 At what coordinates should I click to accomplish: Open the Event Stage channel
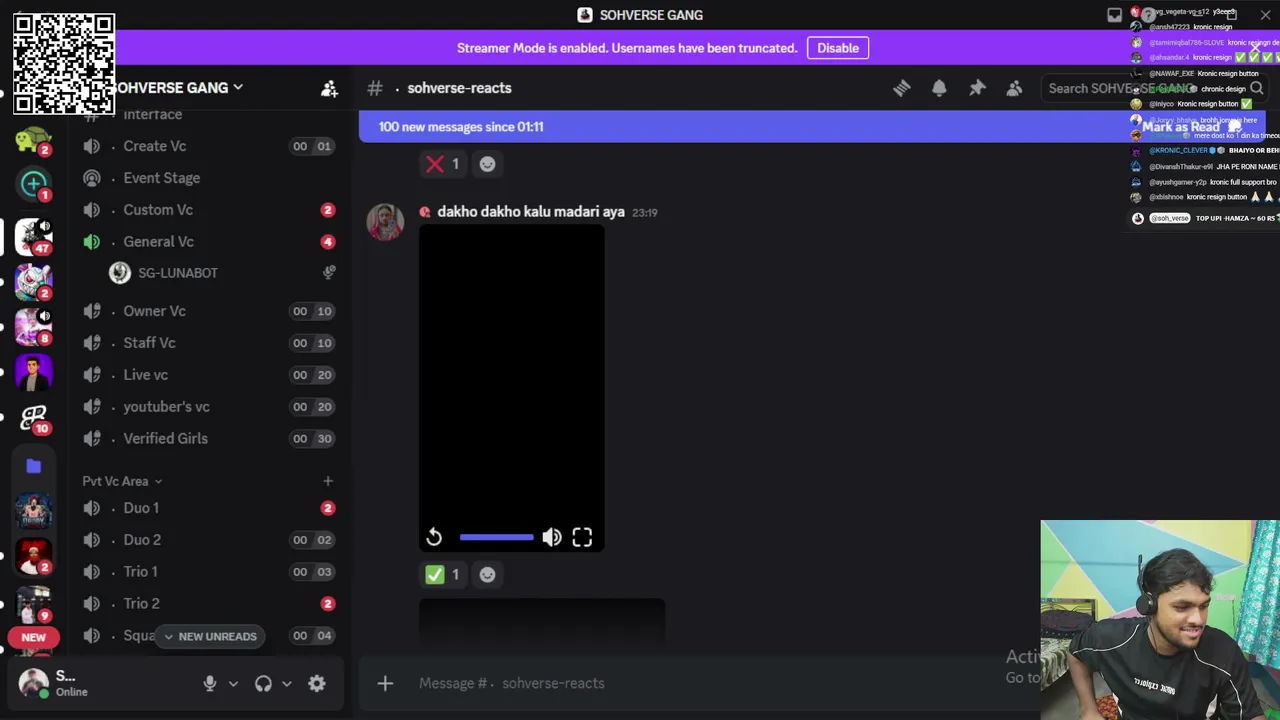coord(208,178)
